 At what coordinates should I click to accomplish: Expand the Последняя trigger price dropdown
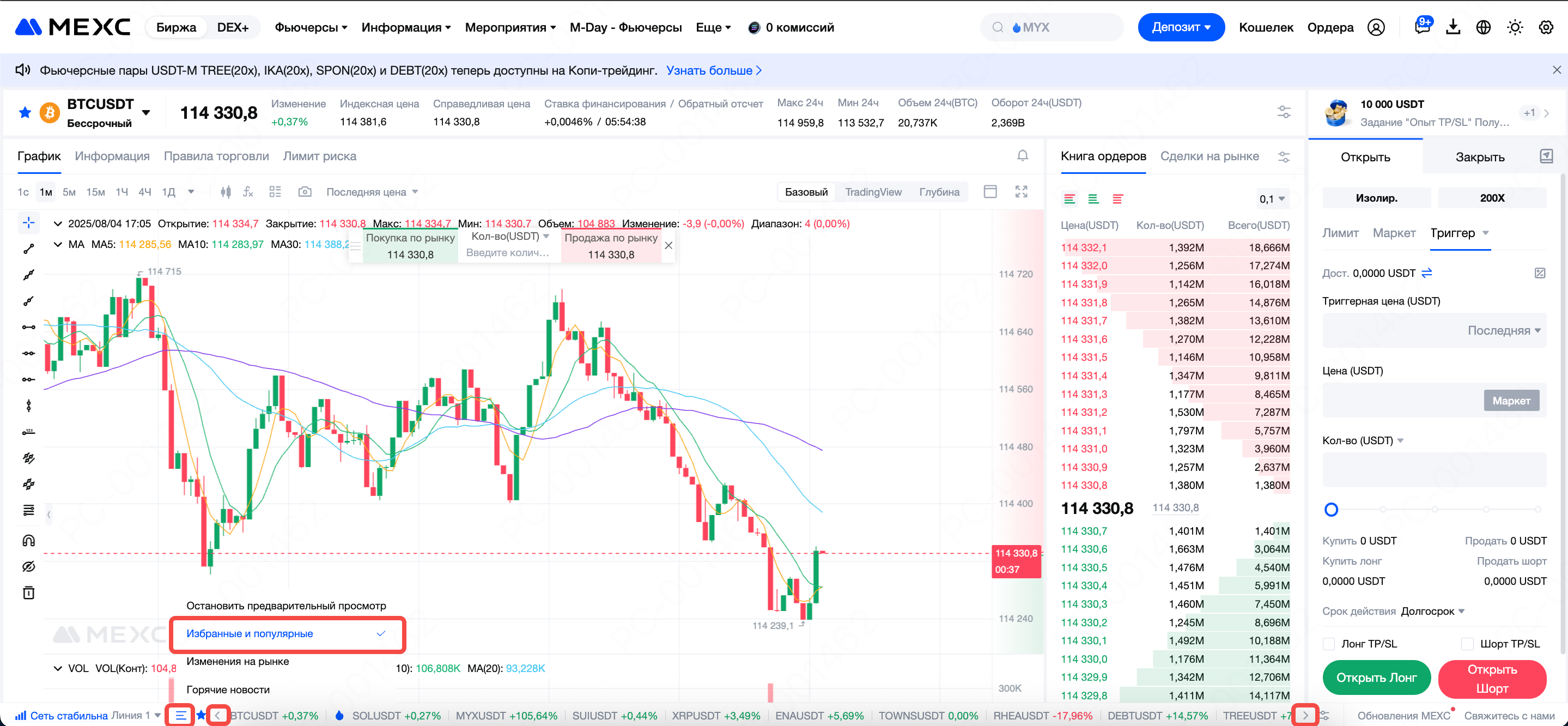click(1504, 331)
